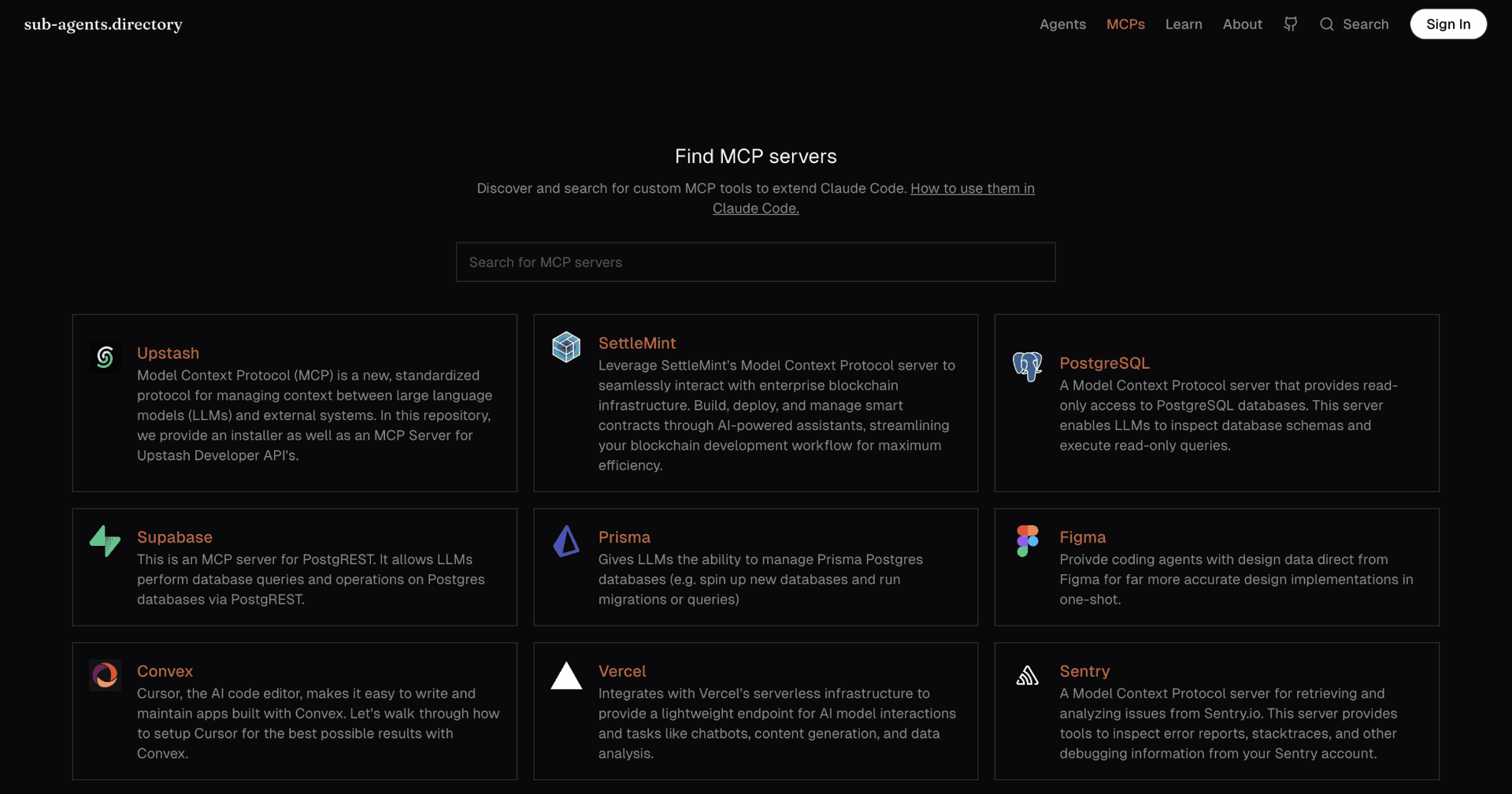Select the PostgreSQL elephant icon

click(x=1027, y=367)
